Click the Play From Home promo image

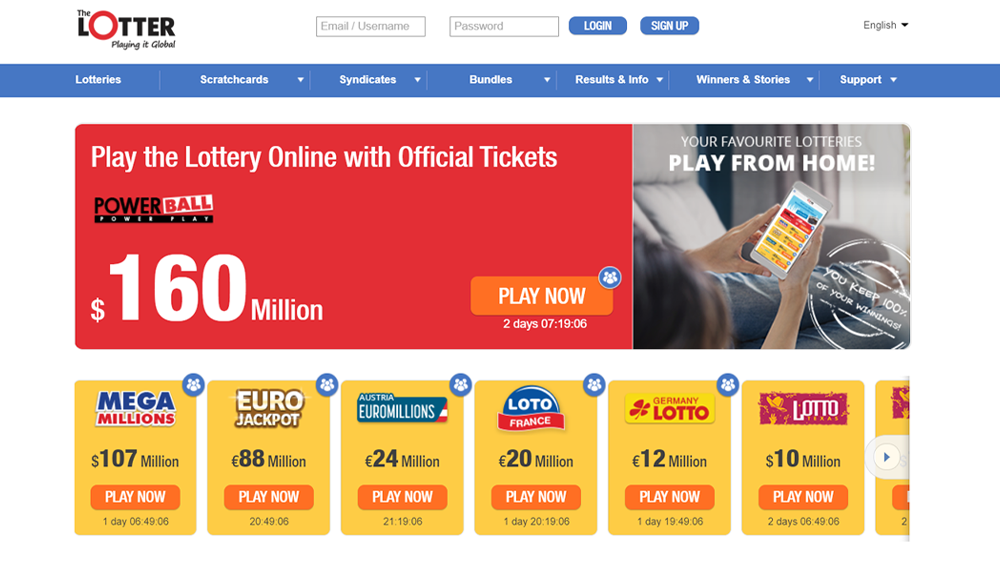(x=771, y=237)
